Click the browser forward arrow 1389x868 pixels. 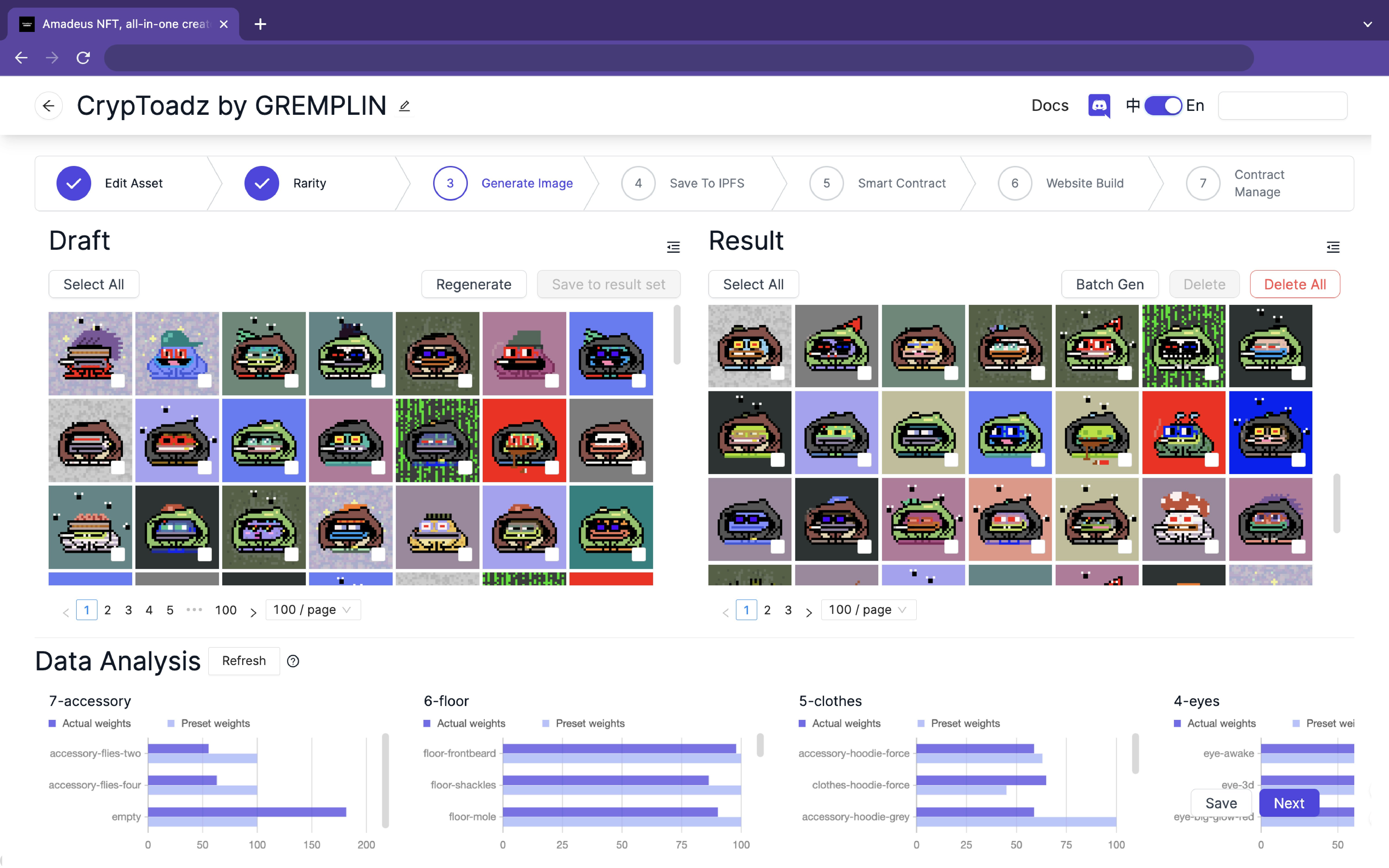[52, 57]
